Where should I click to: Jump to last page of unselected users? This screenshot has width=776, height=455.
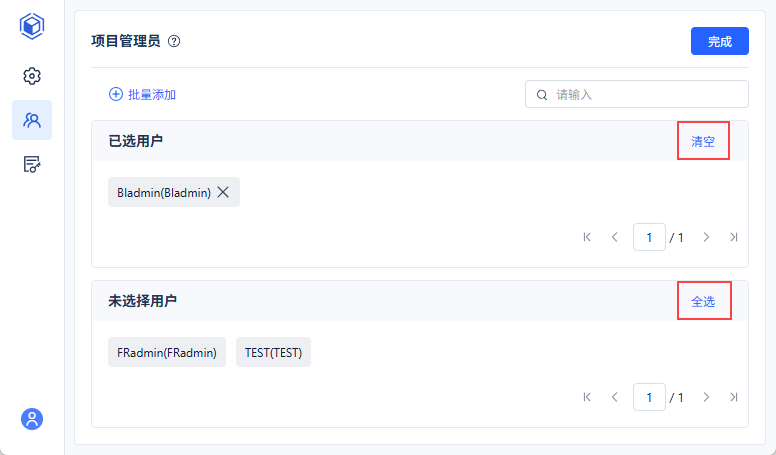(733, 397)
